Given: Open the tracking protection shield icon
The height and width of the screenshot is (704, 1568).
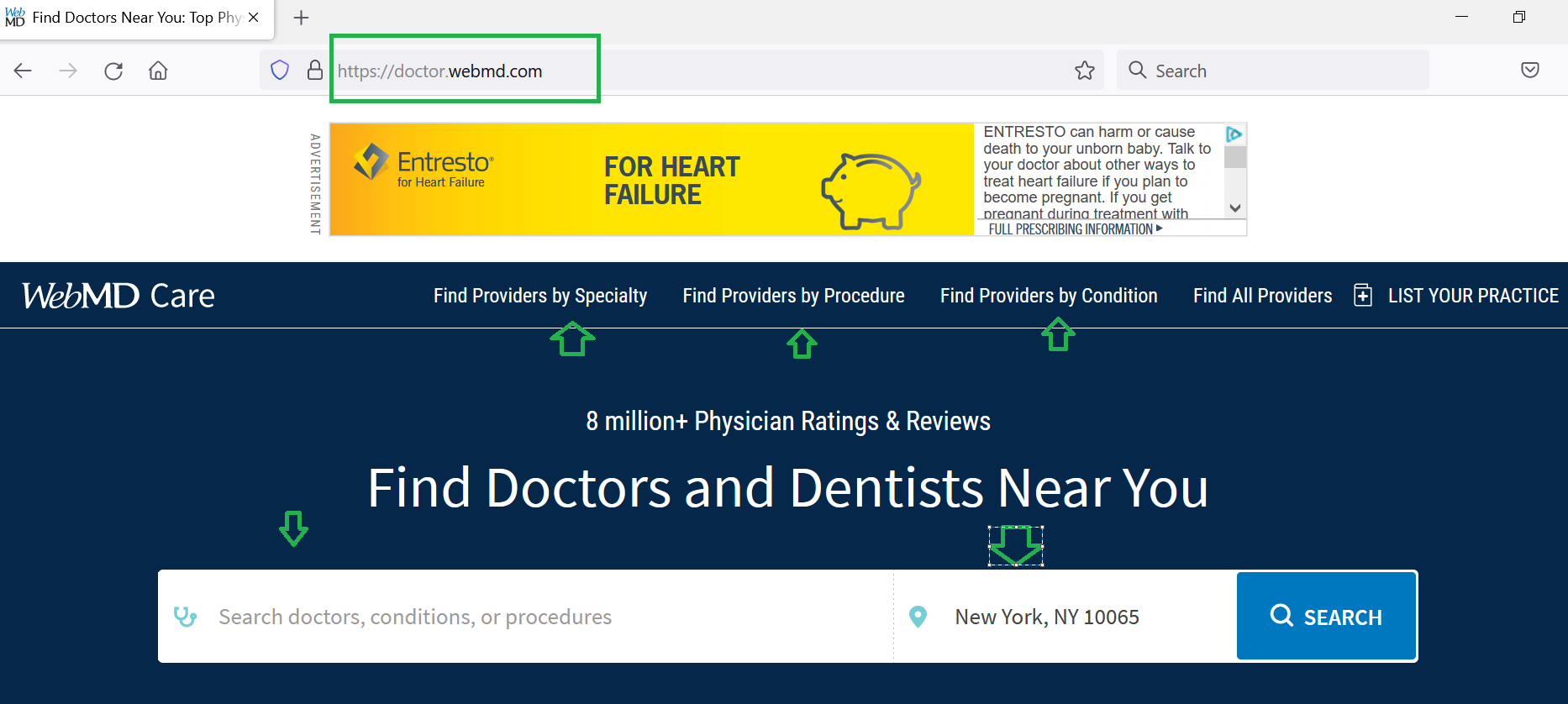Looking at the screenshot, I should 280,71.
